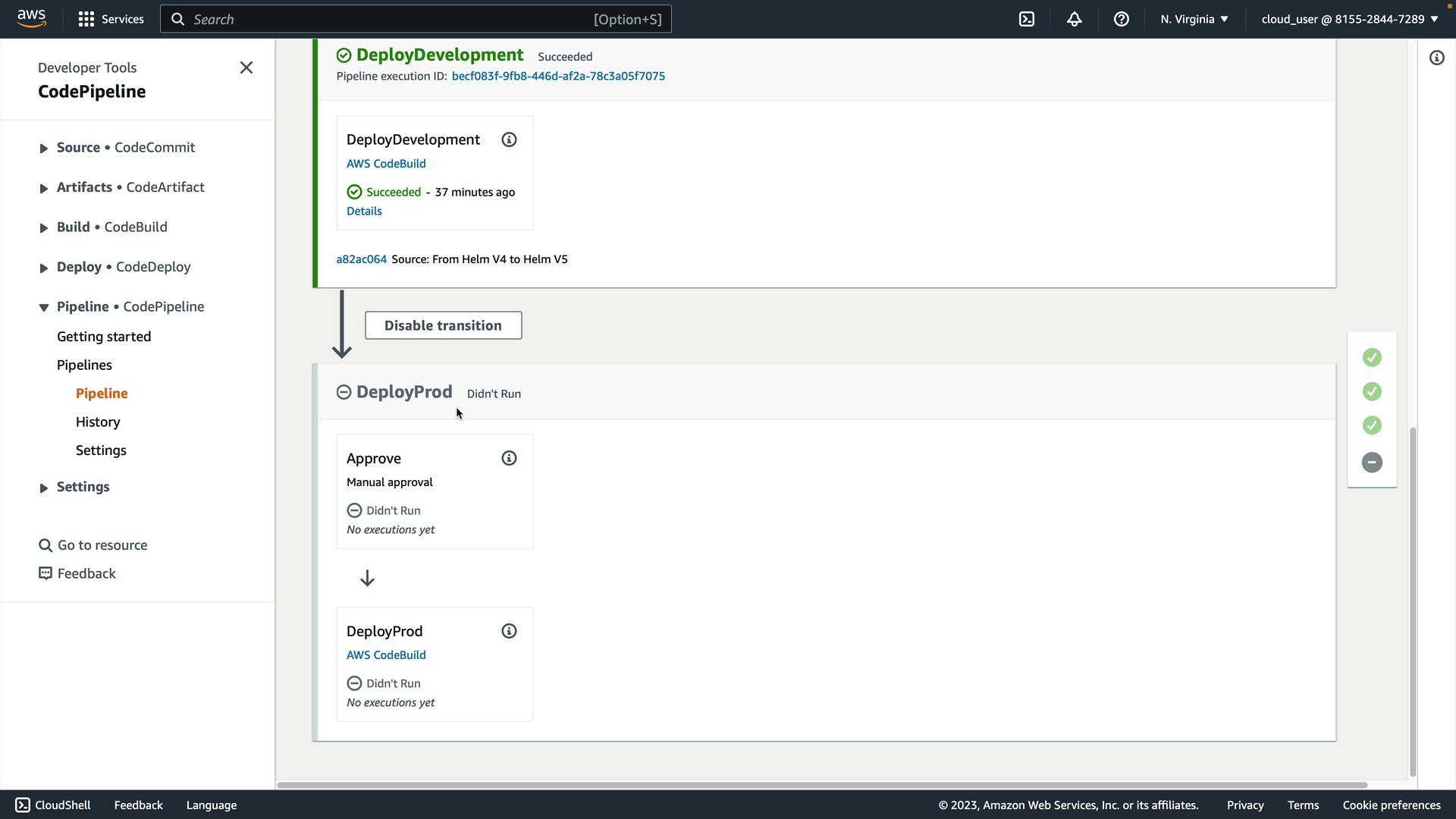Image resolution: width=1456 pixels, height=819 pixels.
Task: Show info for DeployProd action
Action: (x=509, y=631)
